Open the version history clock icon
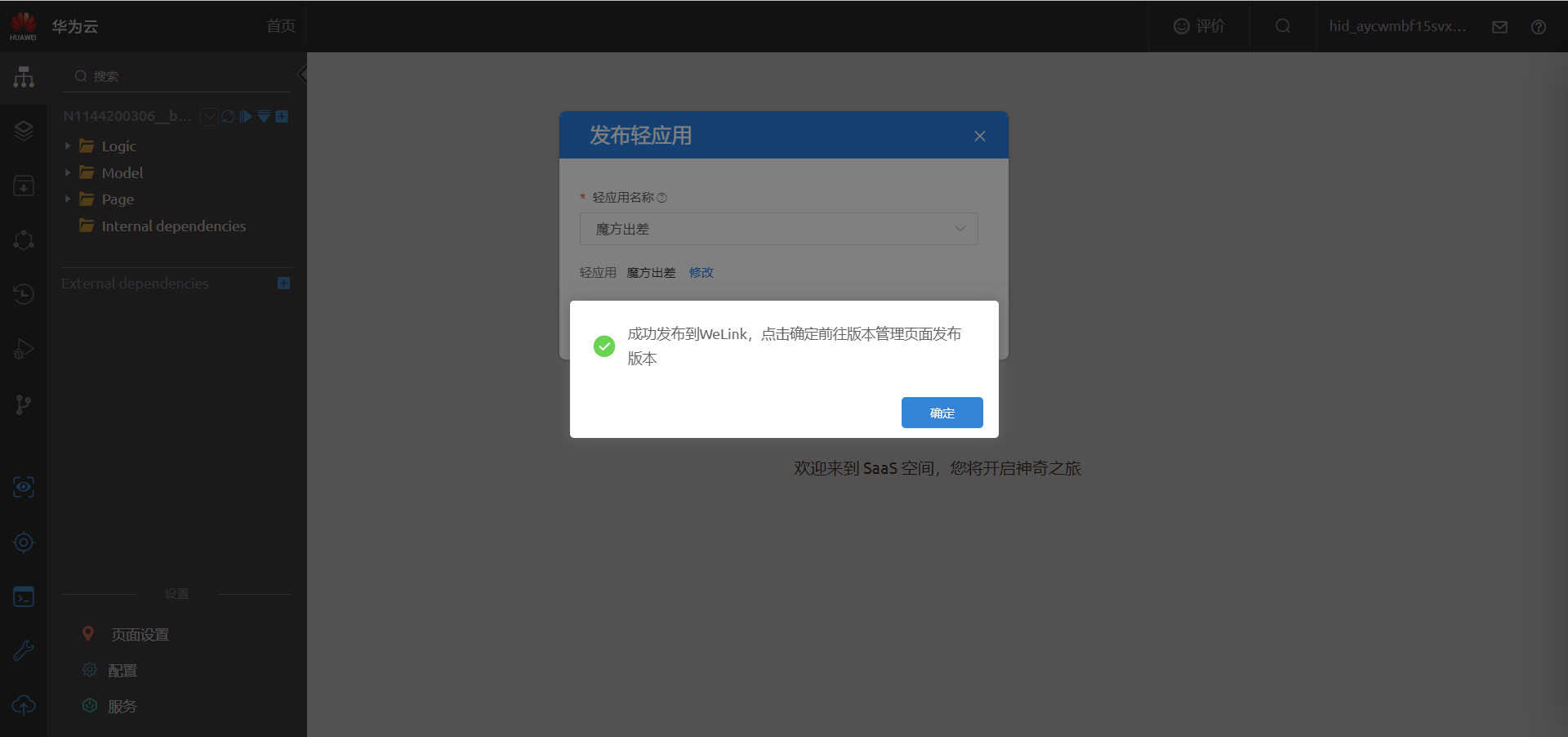This screenshot has height=737, width=1568. tap(23, 294)
